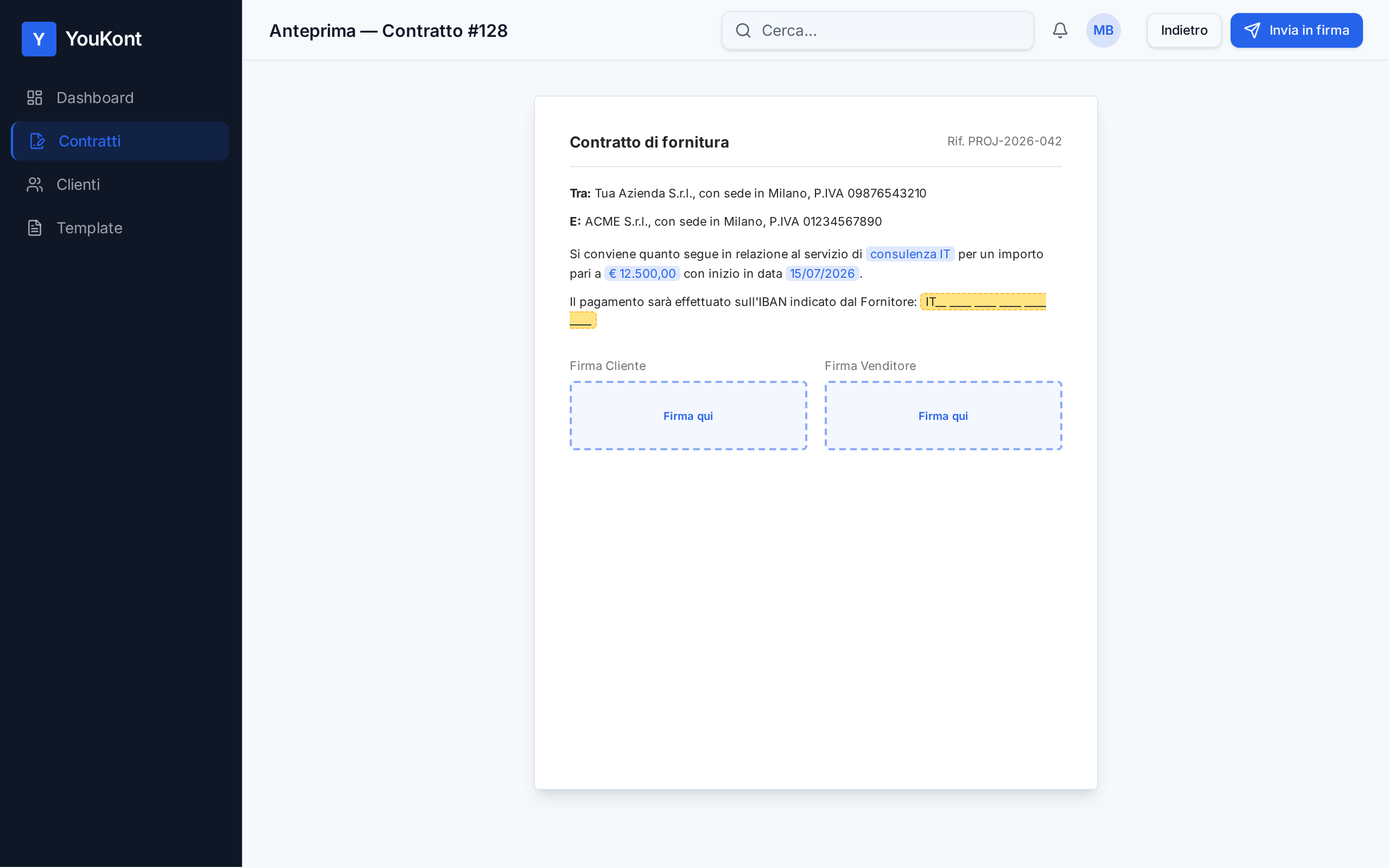
Task: Click the search magnifier icon
Action: pos(743,30)
